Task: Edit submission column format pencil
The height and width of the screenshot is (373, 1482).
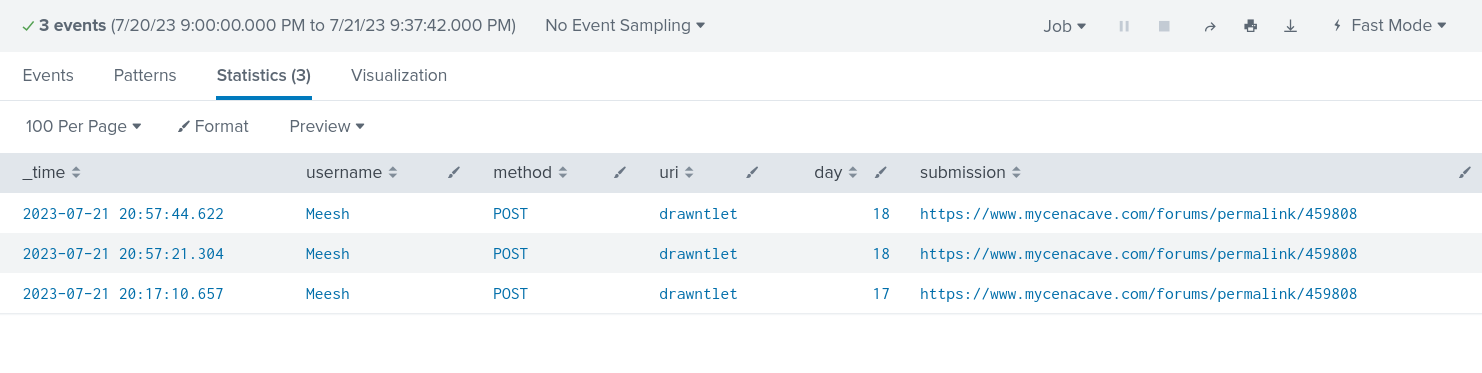Action: (x=1464, y=173)
